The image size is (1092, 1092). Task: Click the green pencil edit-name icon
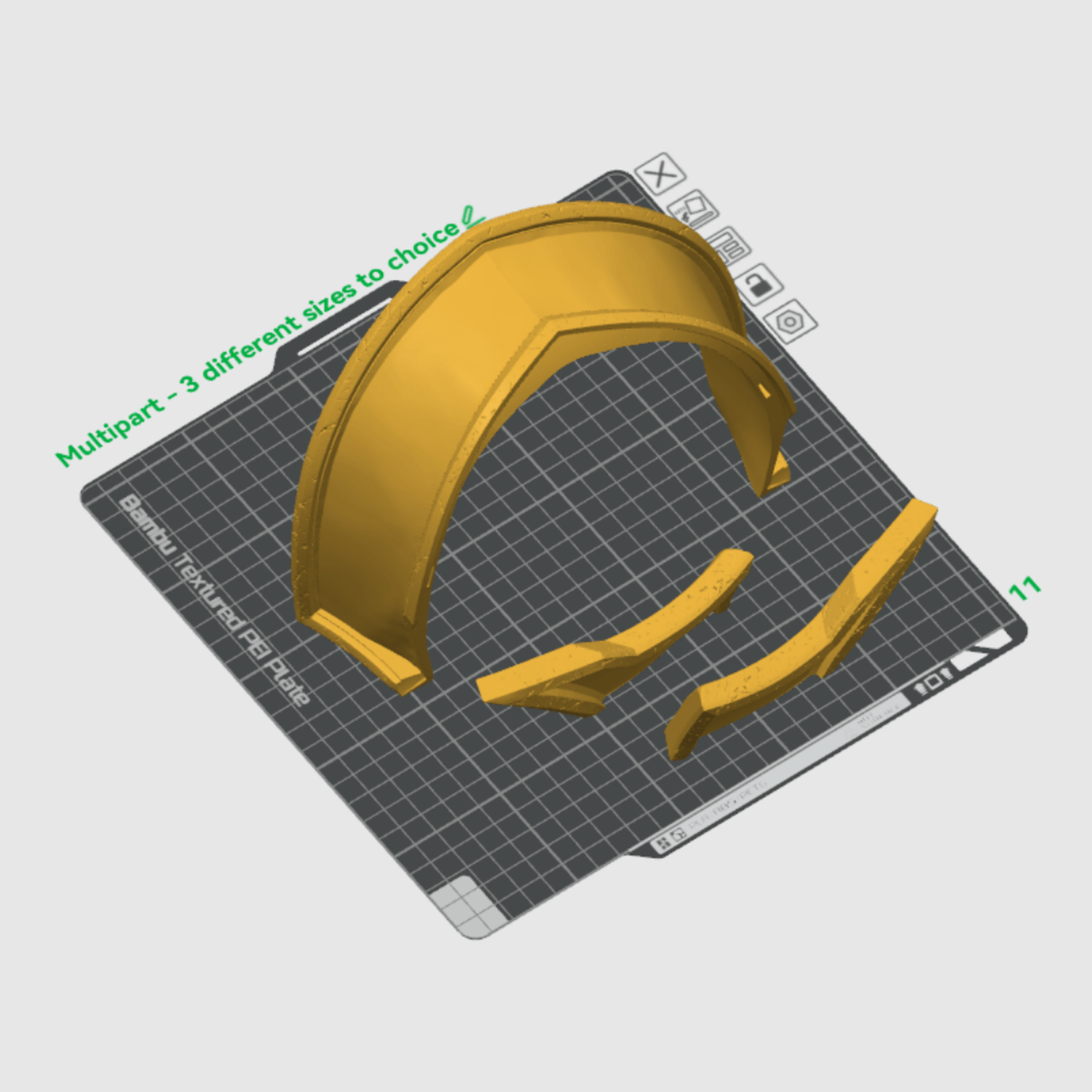pos(471,216)
